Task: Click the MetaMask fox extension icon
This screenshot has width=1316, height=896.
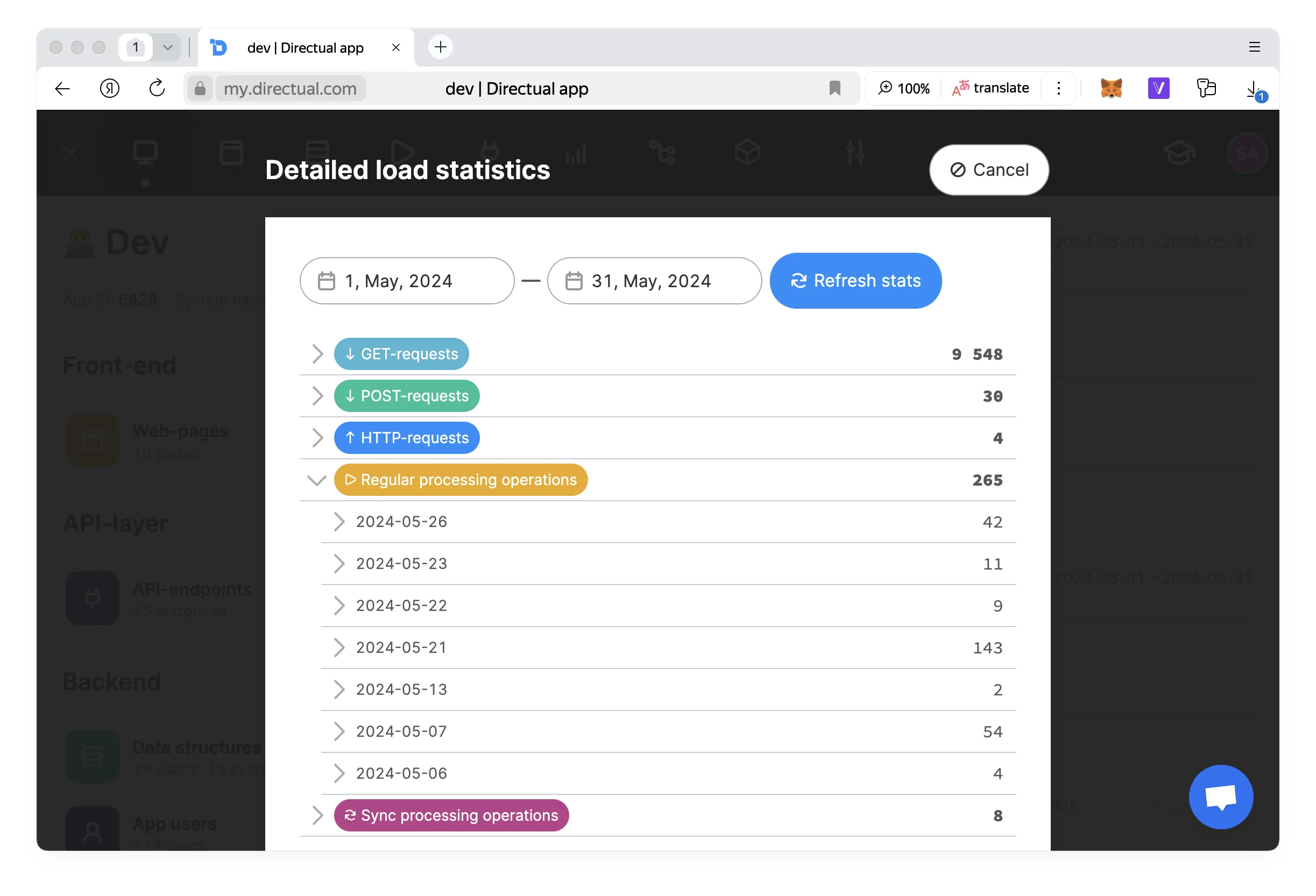Action: coord(1110,88)
